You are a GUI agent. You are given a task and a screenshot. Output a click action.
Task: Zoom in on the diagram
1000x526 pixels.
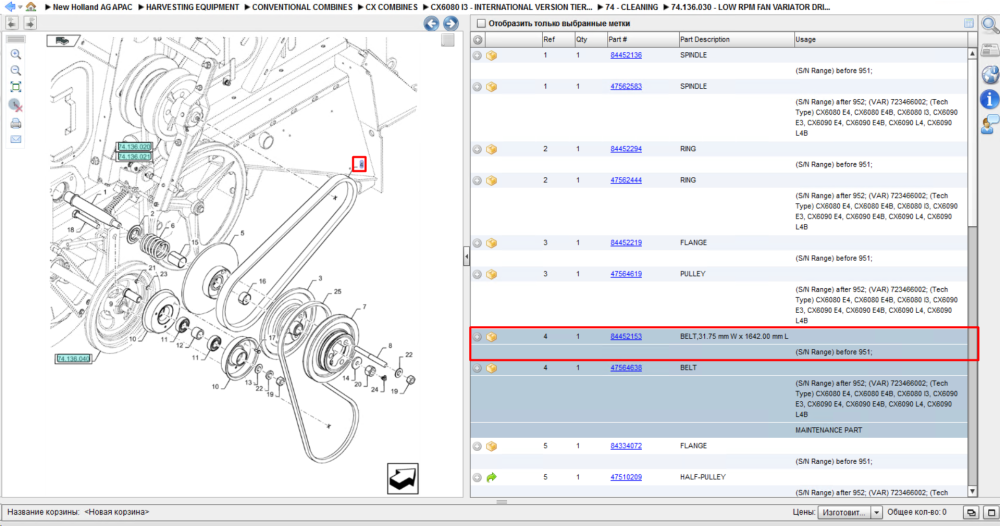pos(16,54)
